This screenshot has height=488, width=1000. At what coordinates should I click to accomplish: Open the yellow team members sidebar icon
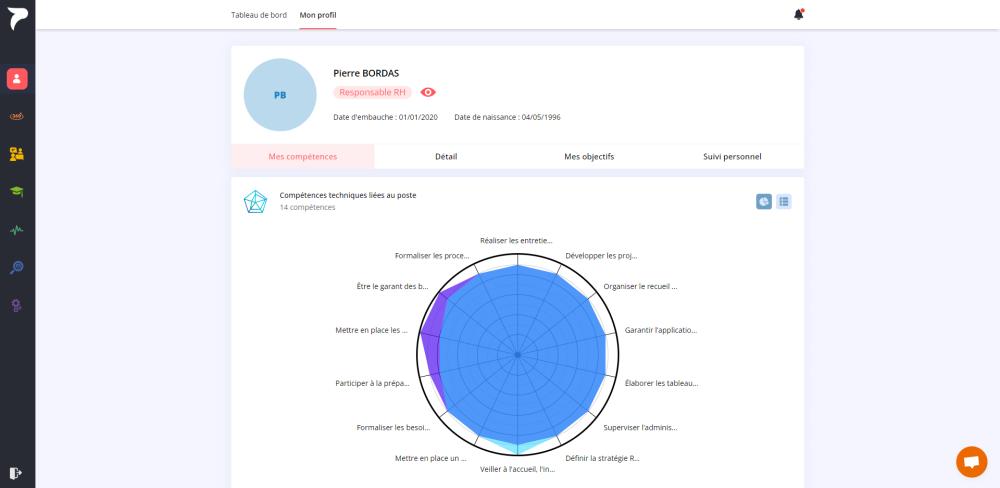point(17,154)
